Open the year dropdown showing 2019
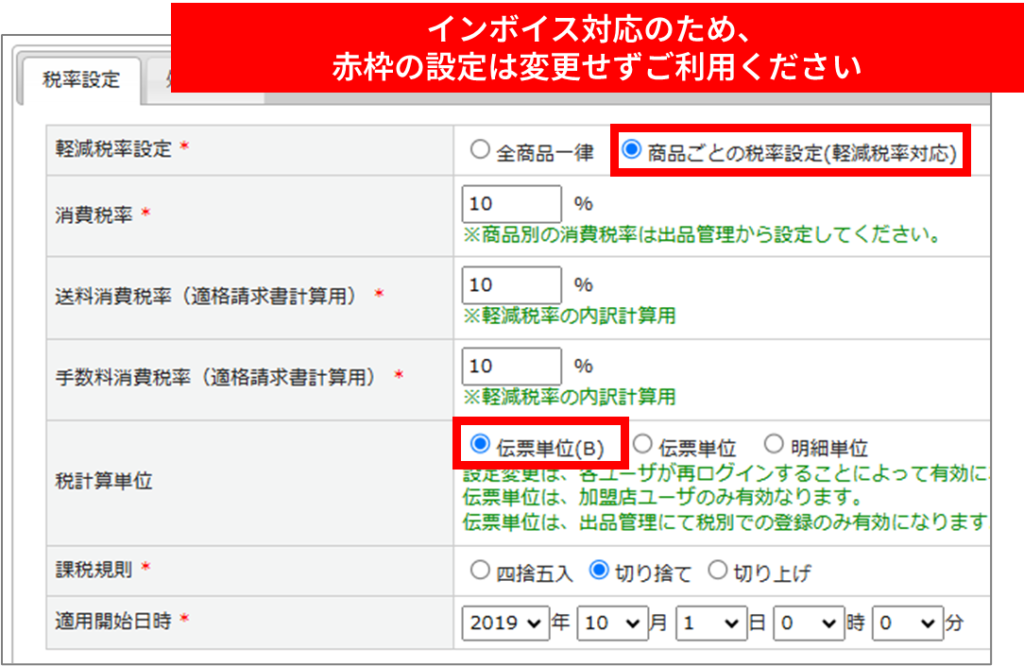This screenshot has height=666, width=1024. coord(507,622)
